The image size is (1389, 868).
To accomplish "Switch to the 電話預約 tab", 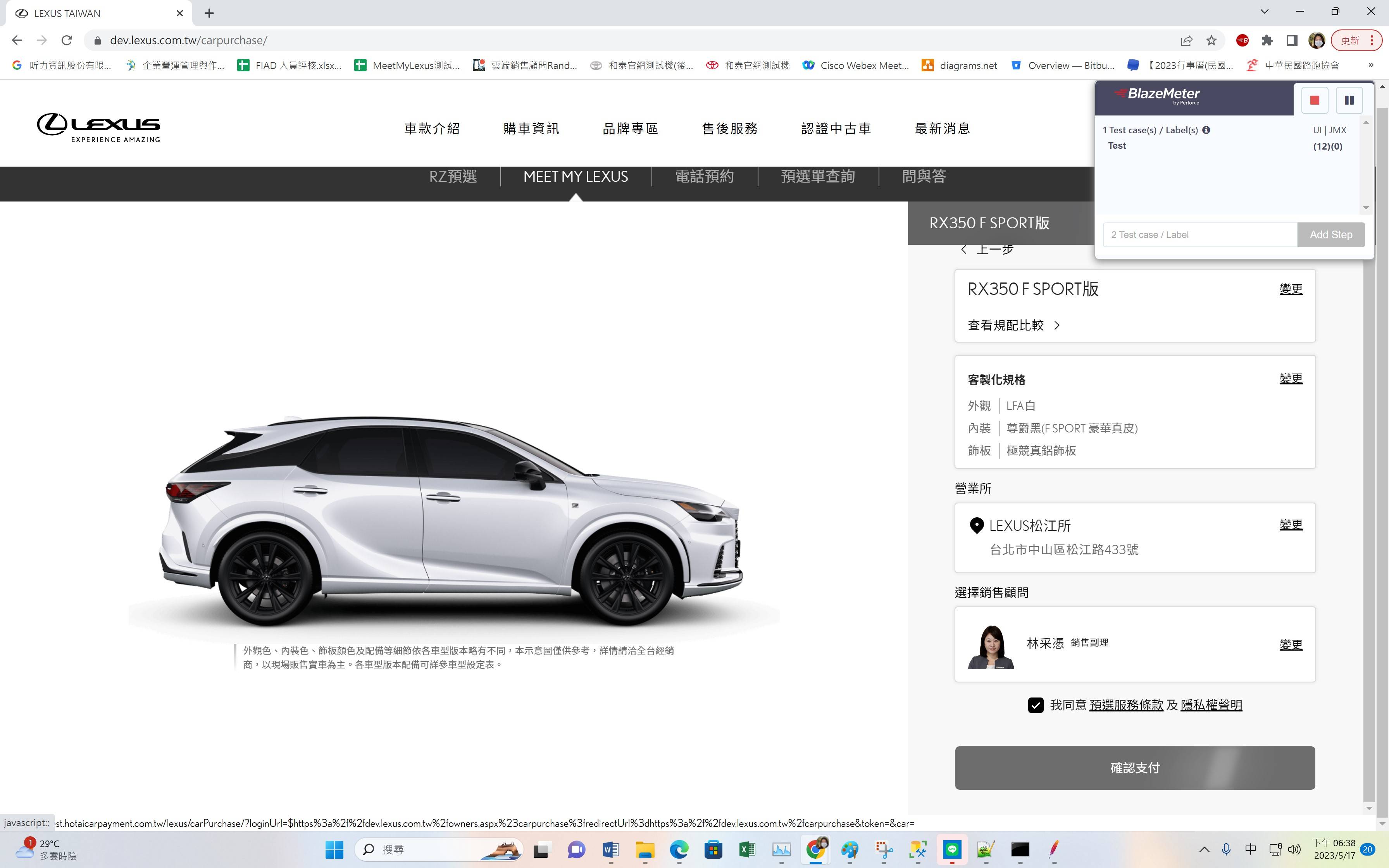I will [x=704, y=176].
